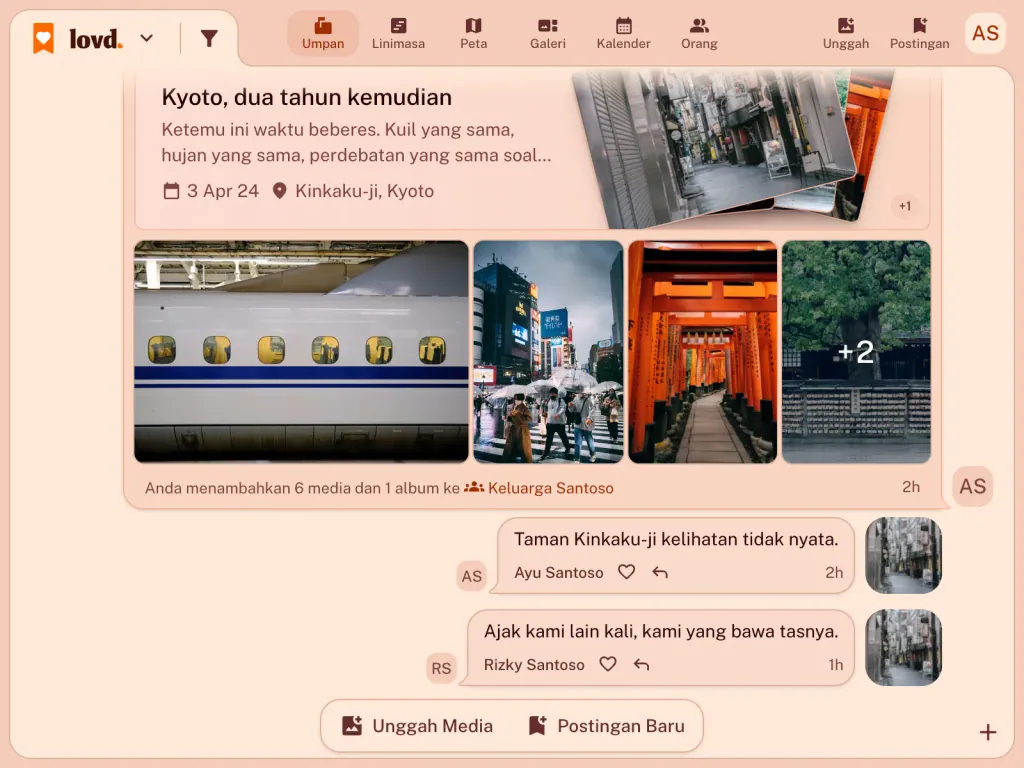
Task: Click the post excerpt starting Ketemu ini
Action: pyautogui.click(x=357, y=142)
